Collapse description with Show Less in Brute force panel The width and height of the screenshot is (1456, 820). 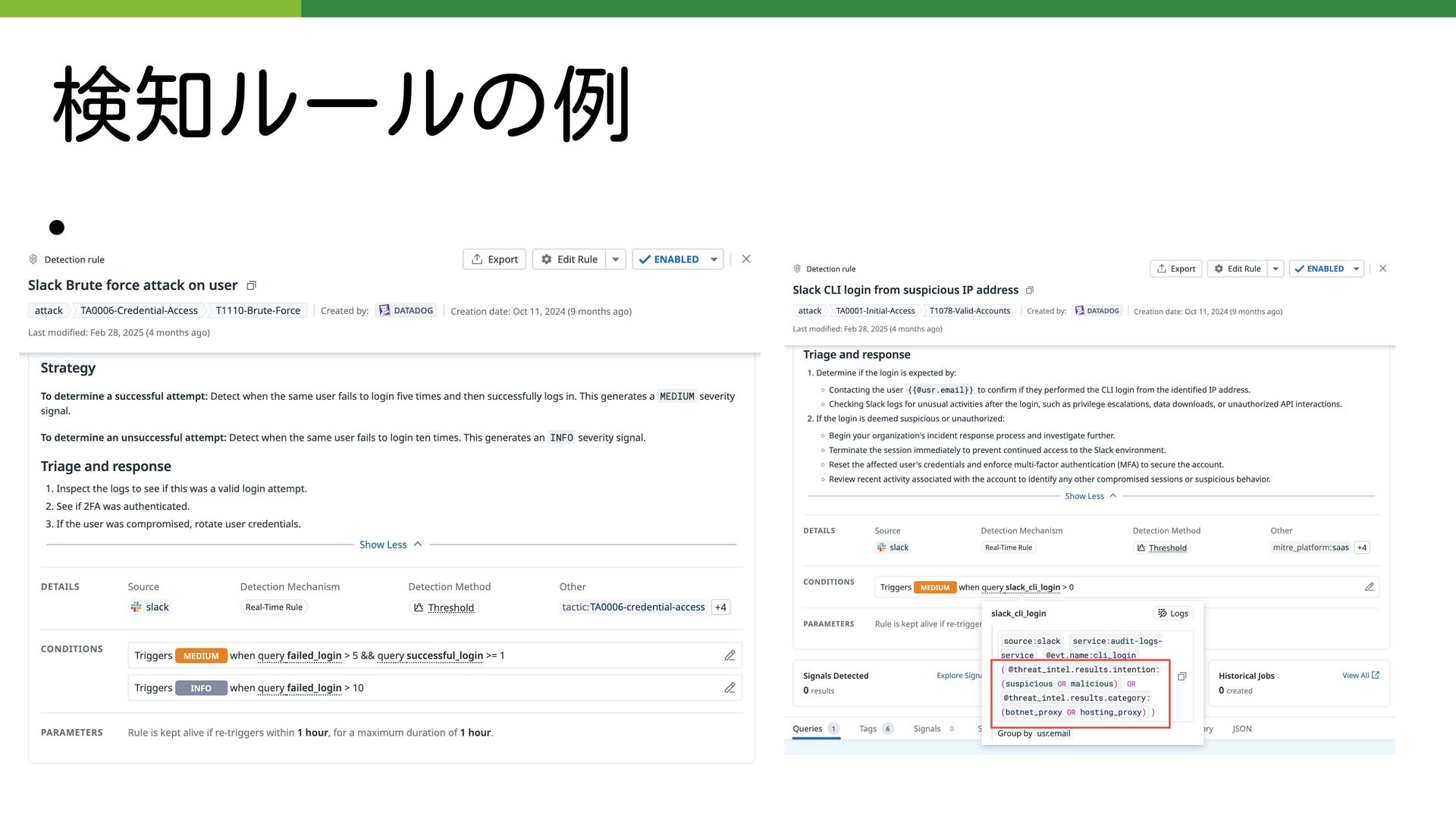click(390, 545)
